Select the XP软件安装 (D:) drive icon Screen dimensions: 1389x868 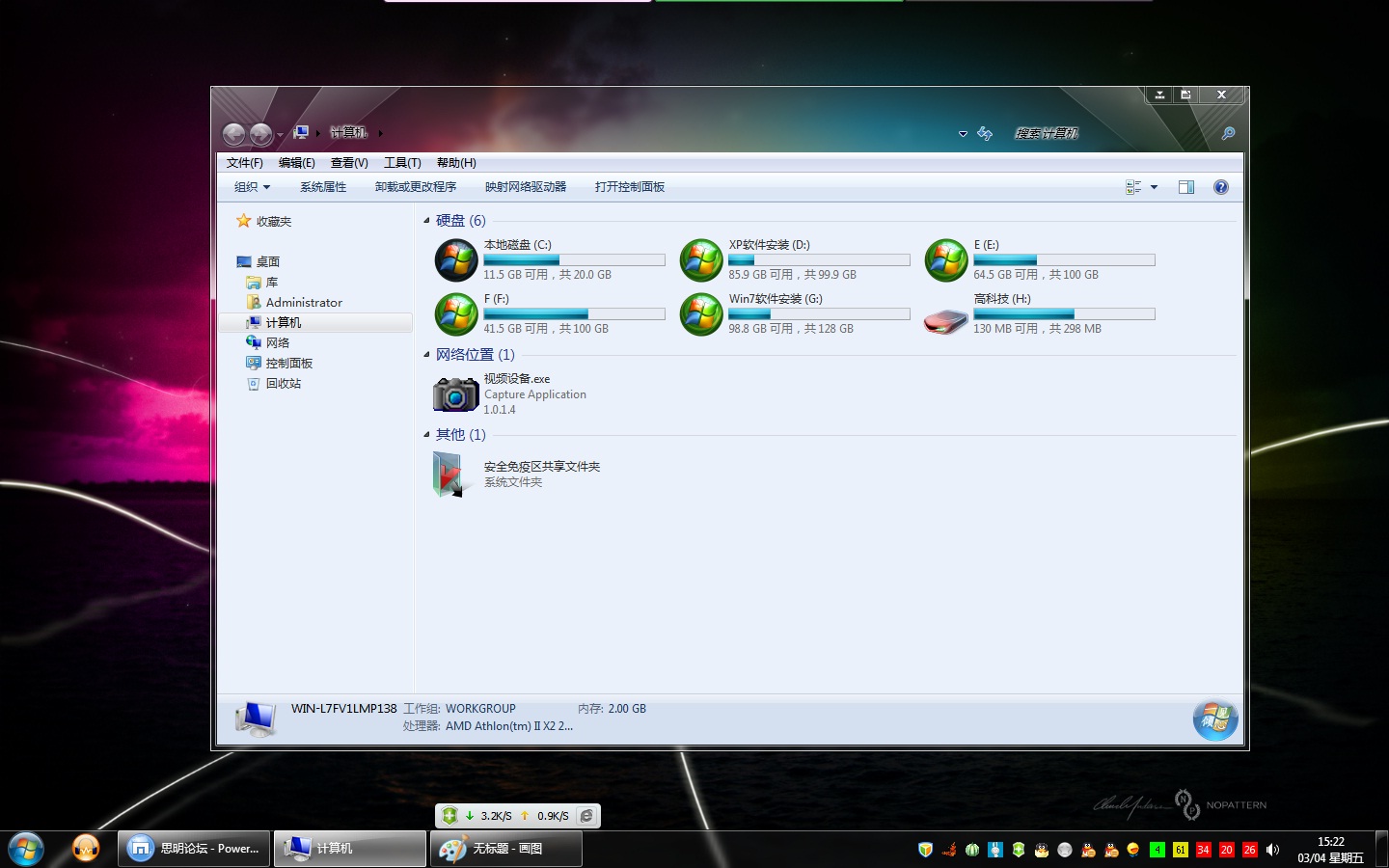[701, 260]
